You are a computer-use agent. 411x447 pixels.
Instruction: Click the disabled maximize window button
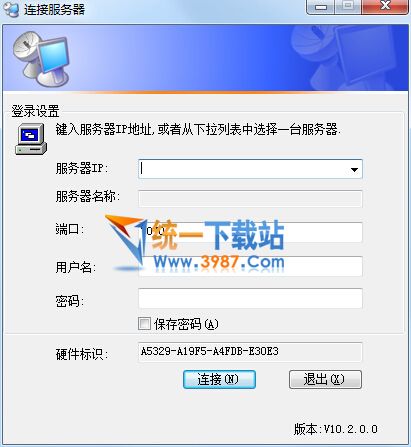click(x=348, y=7)
